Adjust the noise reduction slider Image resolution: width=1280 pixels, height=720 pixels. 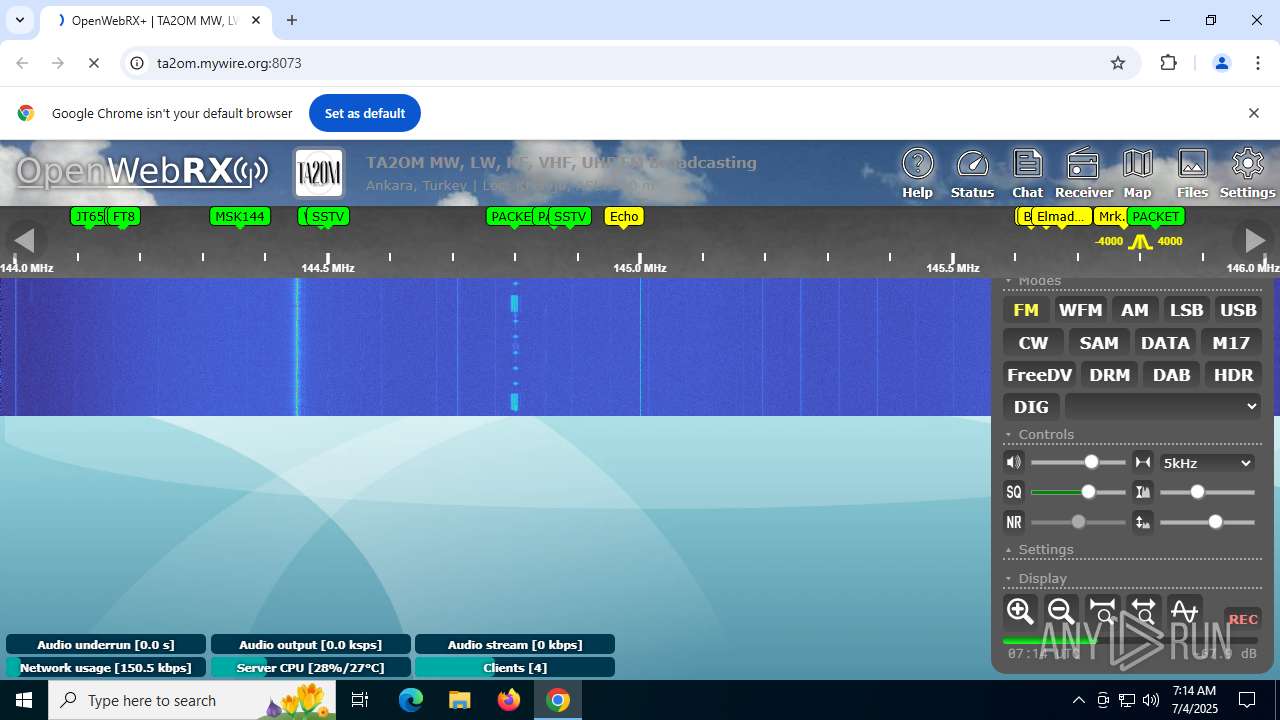click(x=1078, y=522)
